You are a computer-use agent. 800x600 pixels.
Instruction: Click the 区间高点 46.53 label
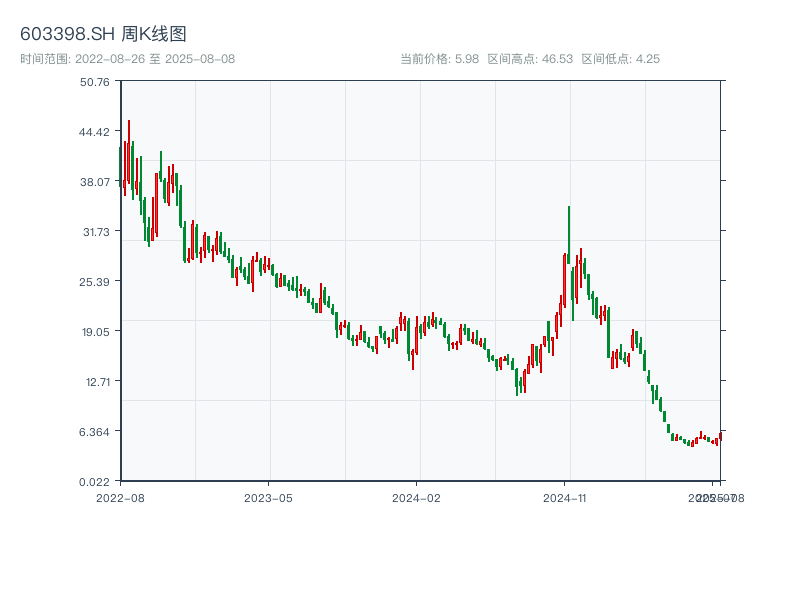pos(530,59)
